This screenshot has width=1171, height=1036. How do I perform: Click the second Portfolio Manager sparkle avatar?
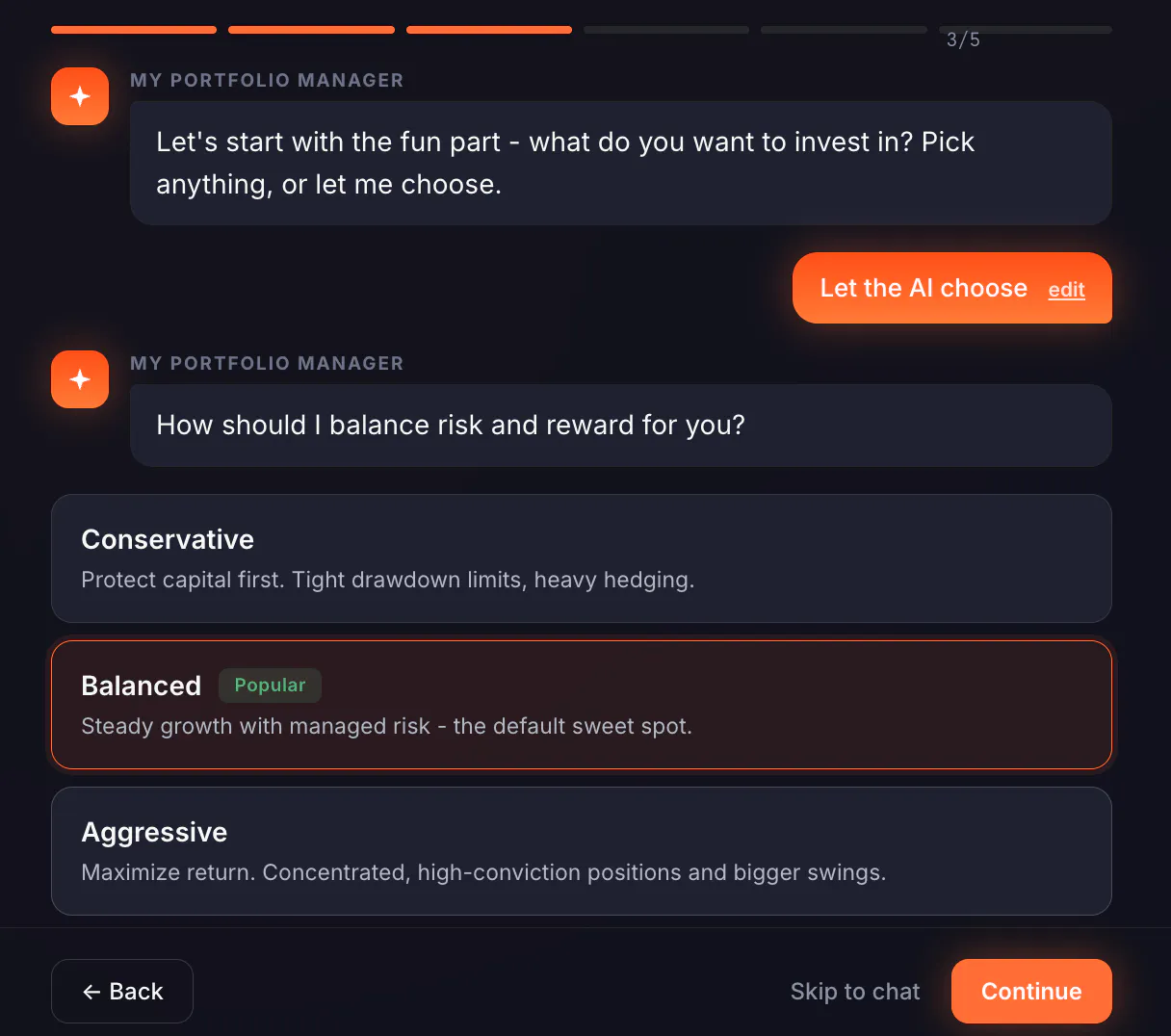[x=80, y=379]
